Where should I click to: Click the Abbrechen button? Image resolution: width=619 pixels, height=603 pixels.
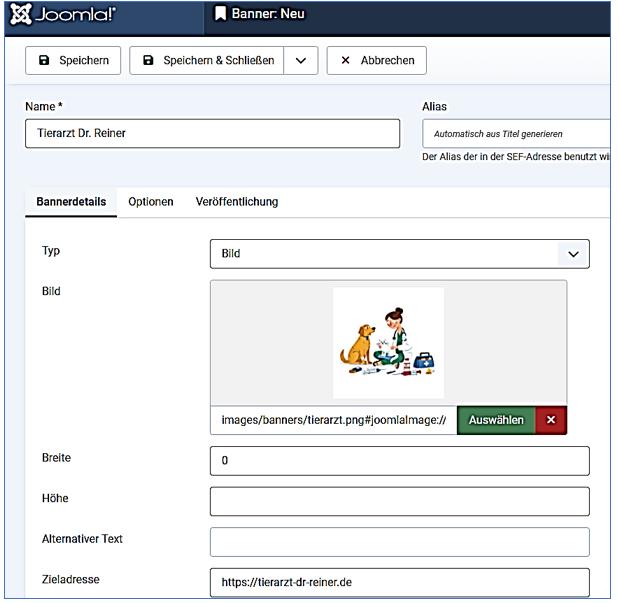377,60
